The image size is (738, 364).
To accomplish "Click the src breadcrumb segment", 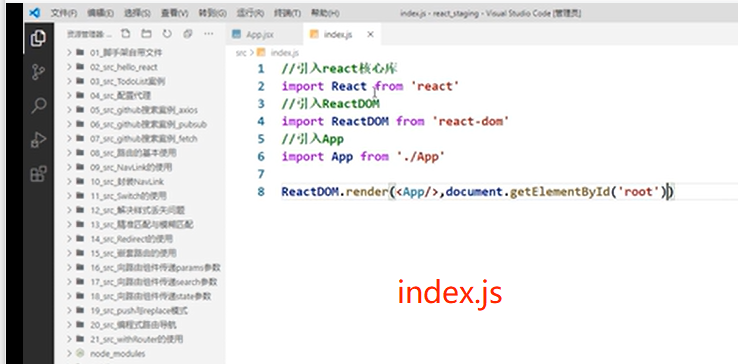I will tap(241, 53).
